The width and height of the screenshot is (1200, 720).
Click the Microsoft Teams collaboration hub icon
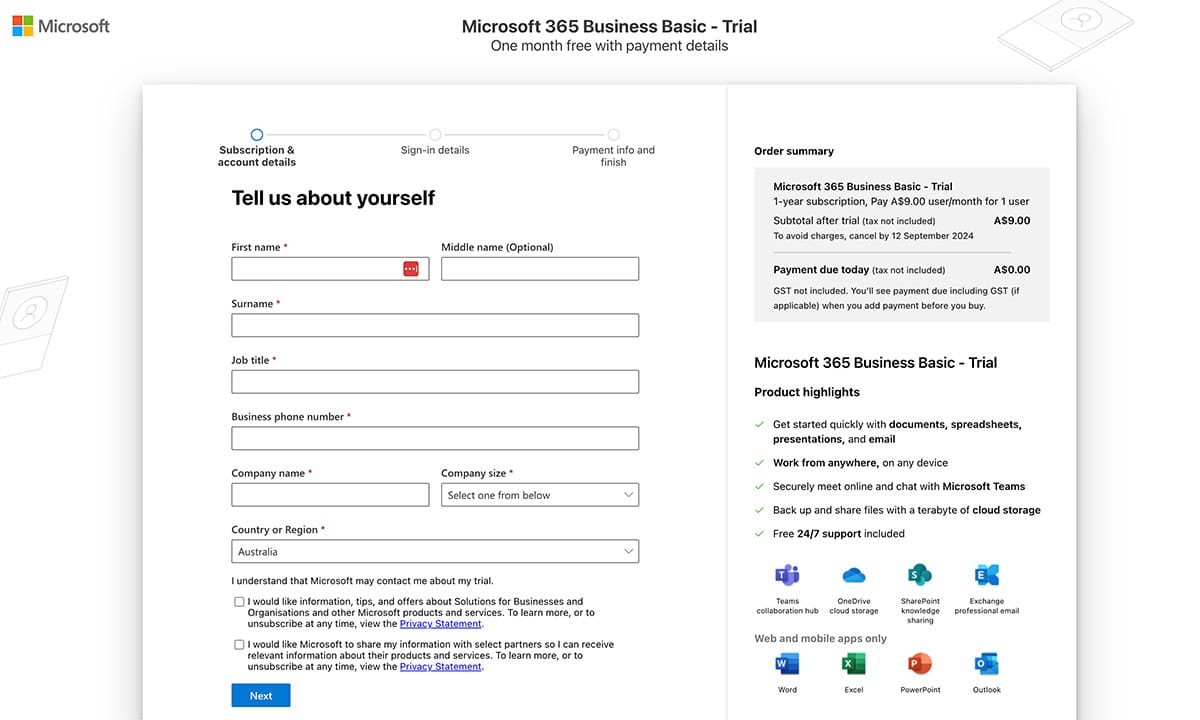787,577
